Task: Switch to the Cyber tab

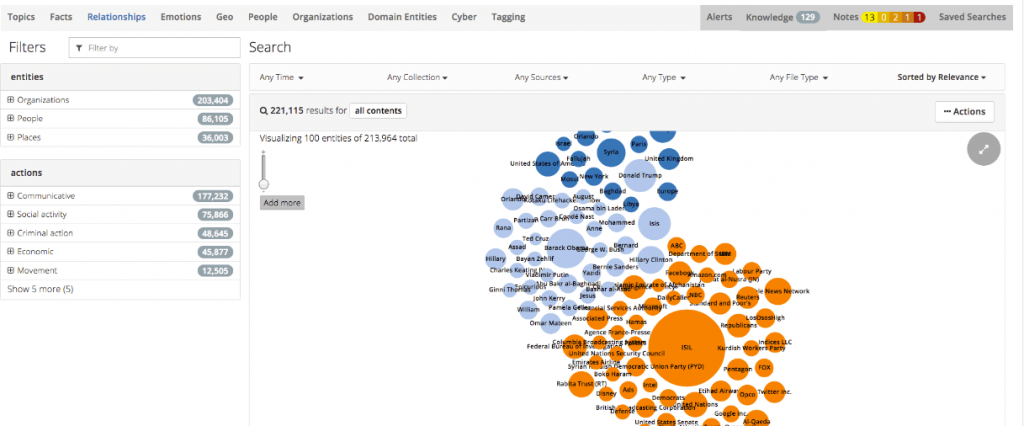Action: tap(464, 17)
